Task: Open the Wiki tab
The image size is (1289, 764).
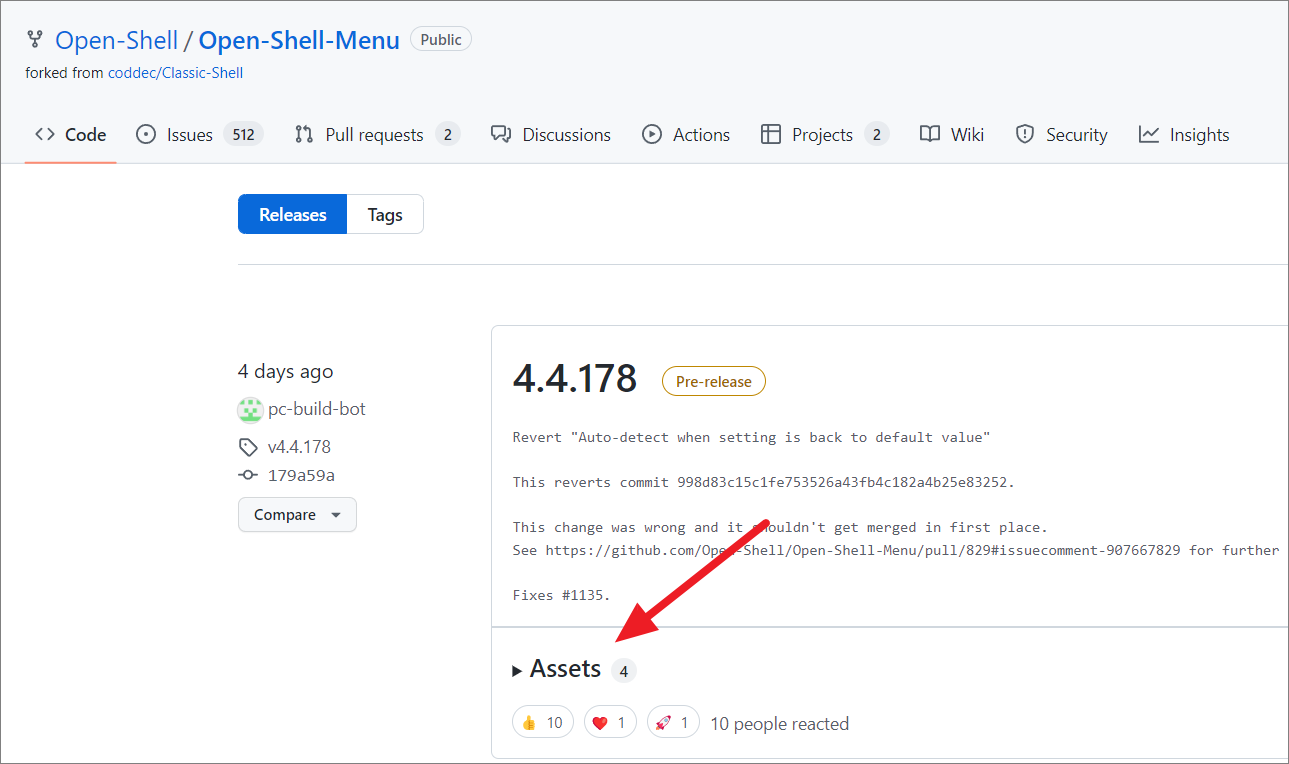Action: (952, 134)
